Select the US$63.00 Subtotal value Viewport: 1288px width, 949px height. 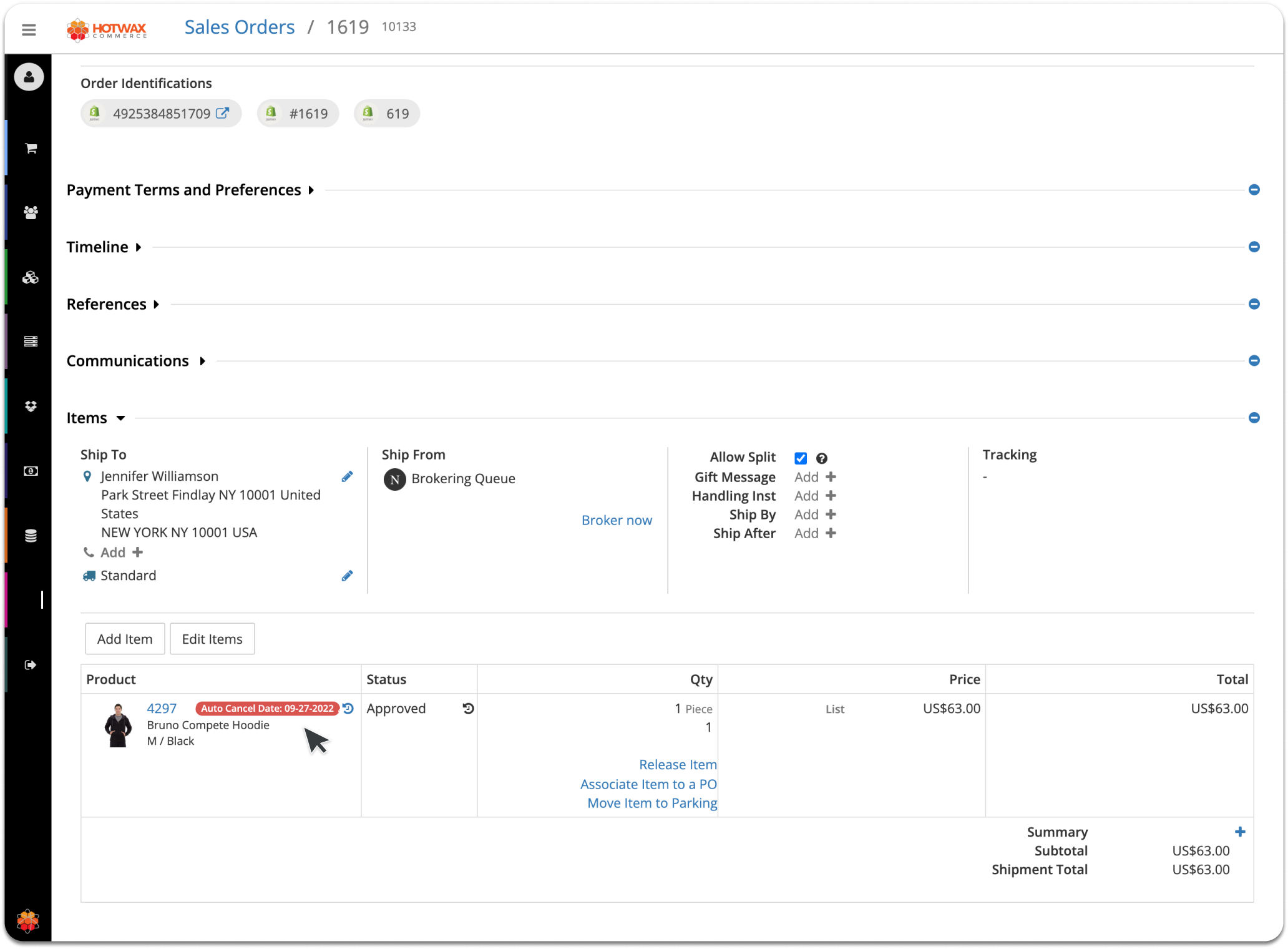coord(1201,850)
